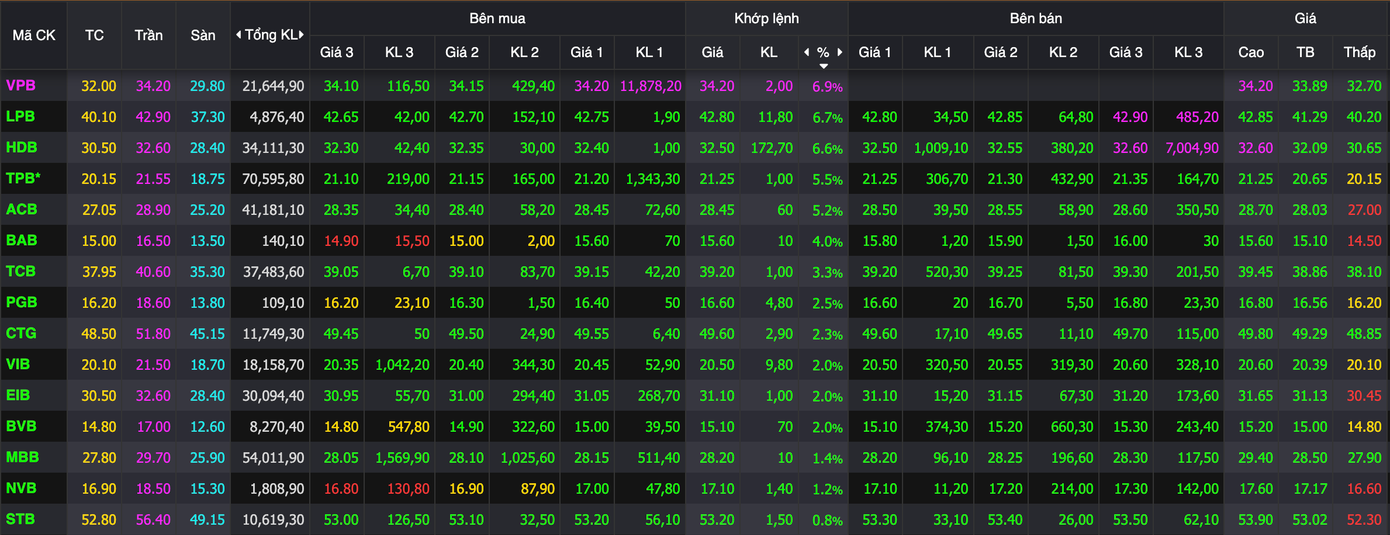Sort by Mã CK column header
Image resolution: width=1390 pixels, height=535 pixels.
point(33,35)
